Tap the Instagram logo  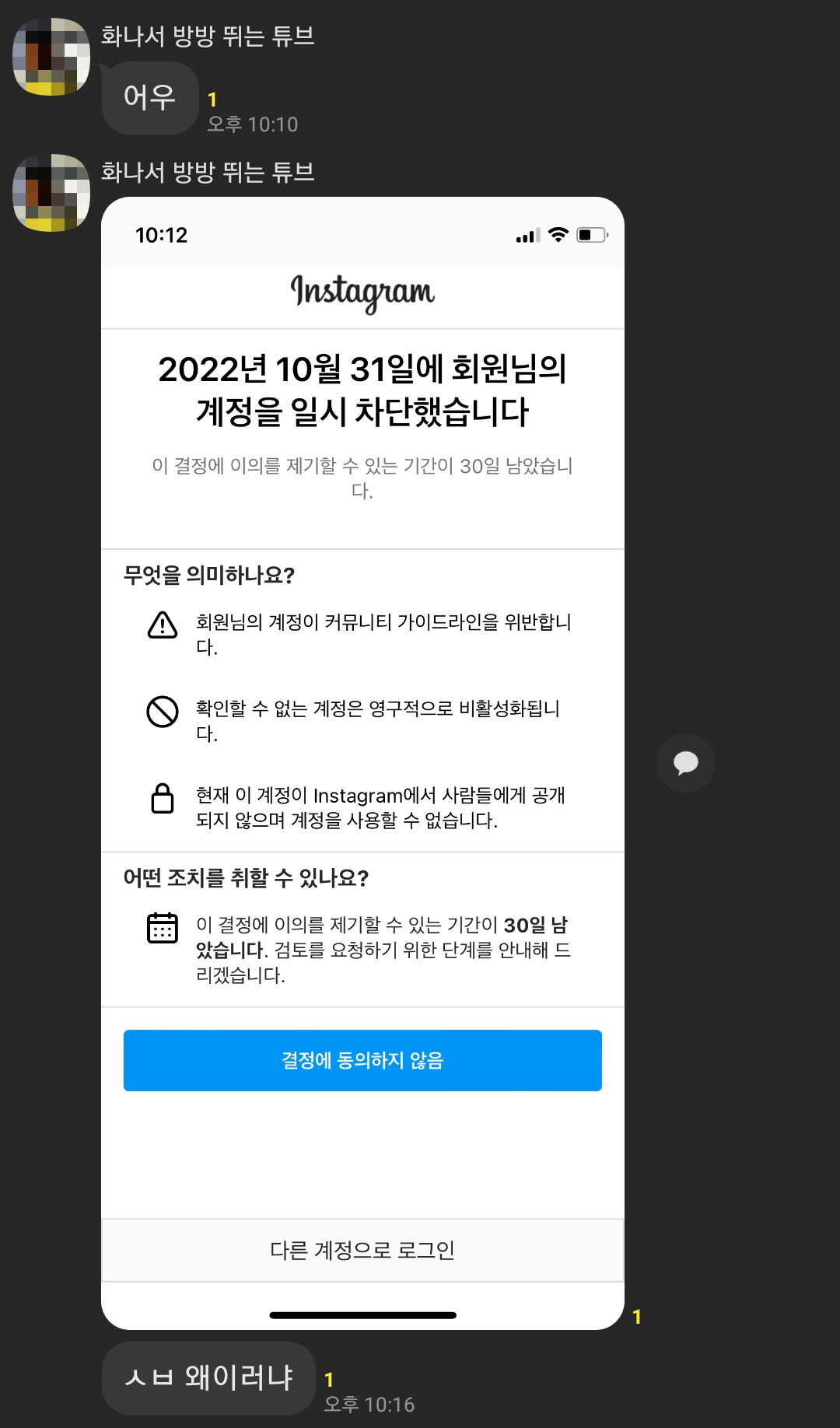tap(362, 293)
